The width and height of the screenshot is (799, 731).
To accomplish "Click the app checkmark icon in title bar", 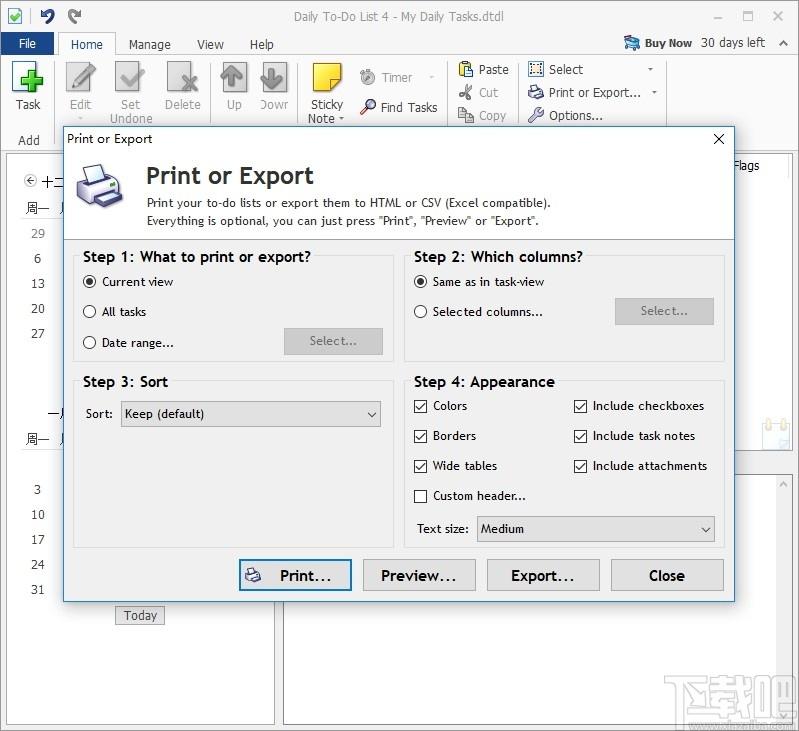I will [15, 16].
